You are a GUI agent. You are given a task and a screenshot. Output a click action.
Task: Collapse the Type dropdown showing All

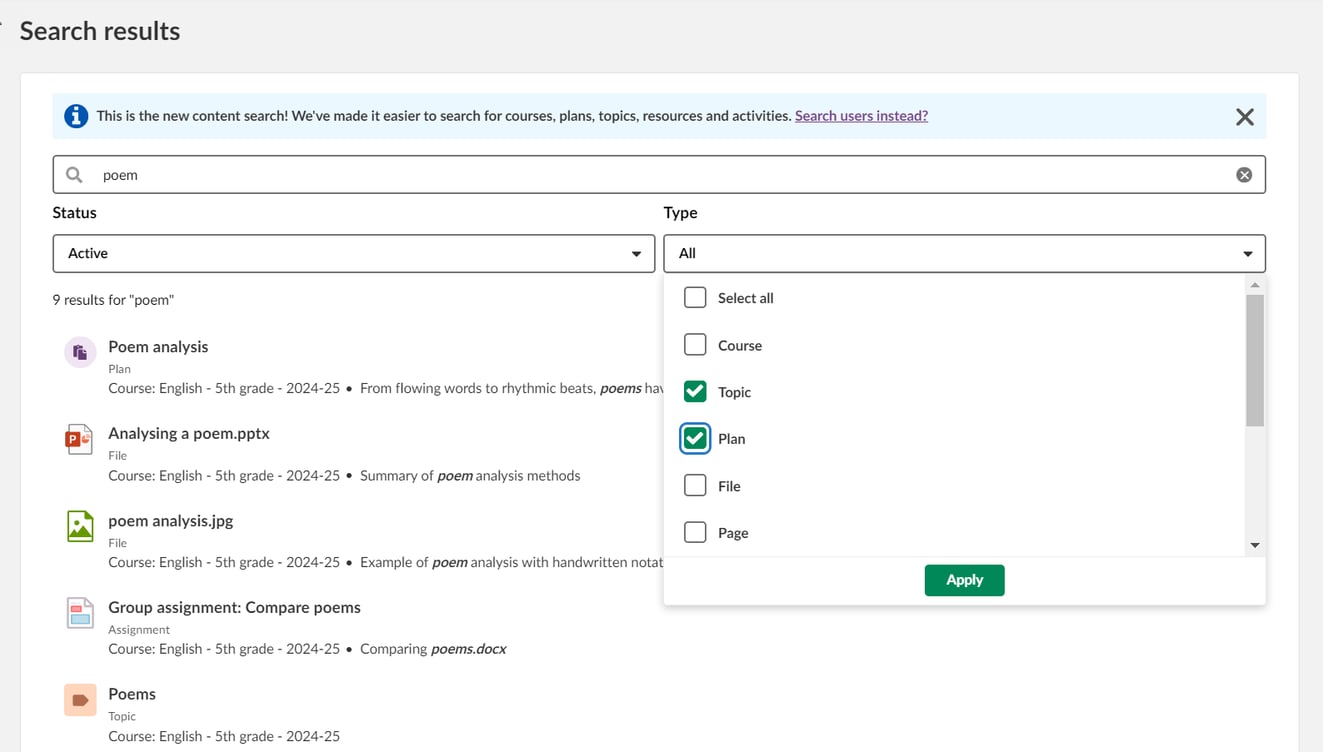[964, 254]
